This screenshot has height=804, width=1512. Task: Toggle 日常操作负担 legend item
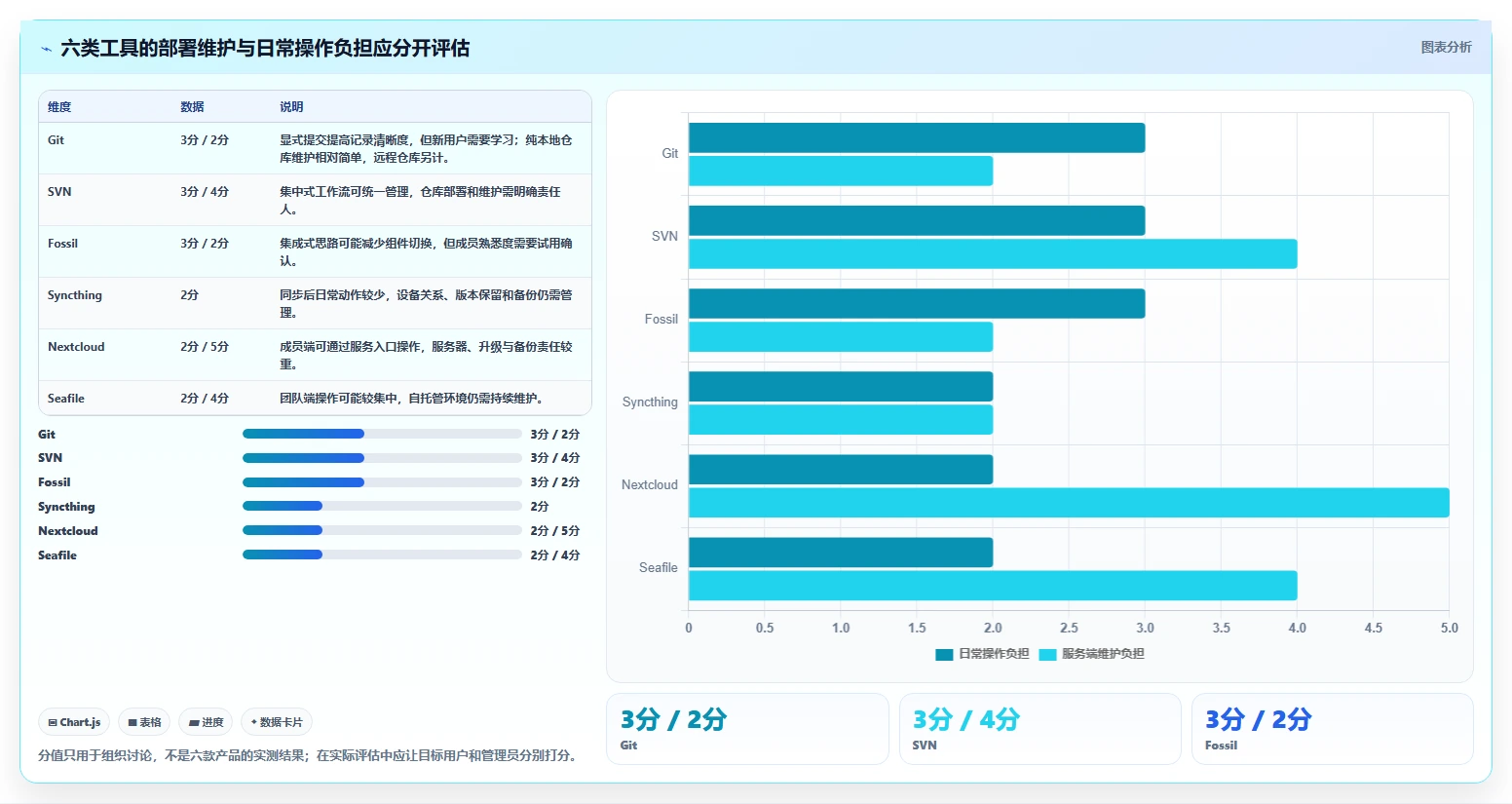coord(982,654)
